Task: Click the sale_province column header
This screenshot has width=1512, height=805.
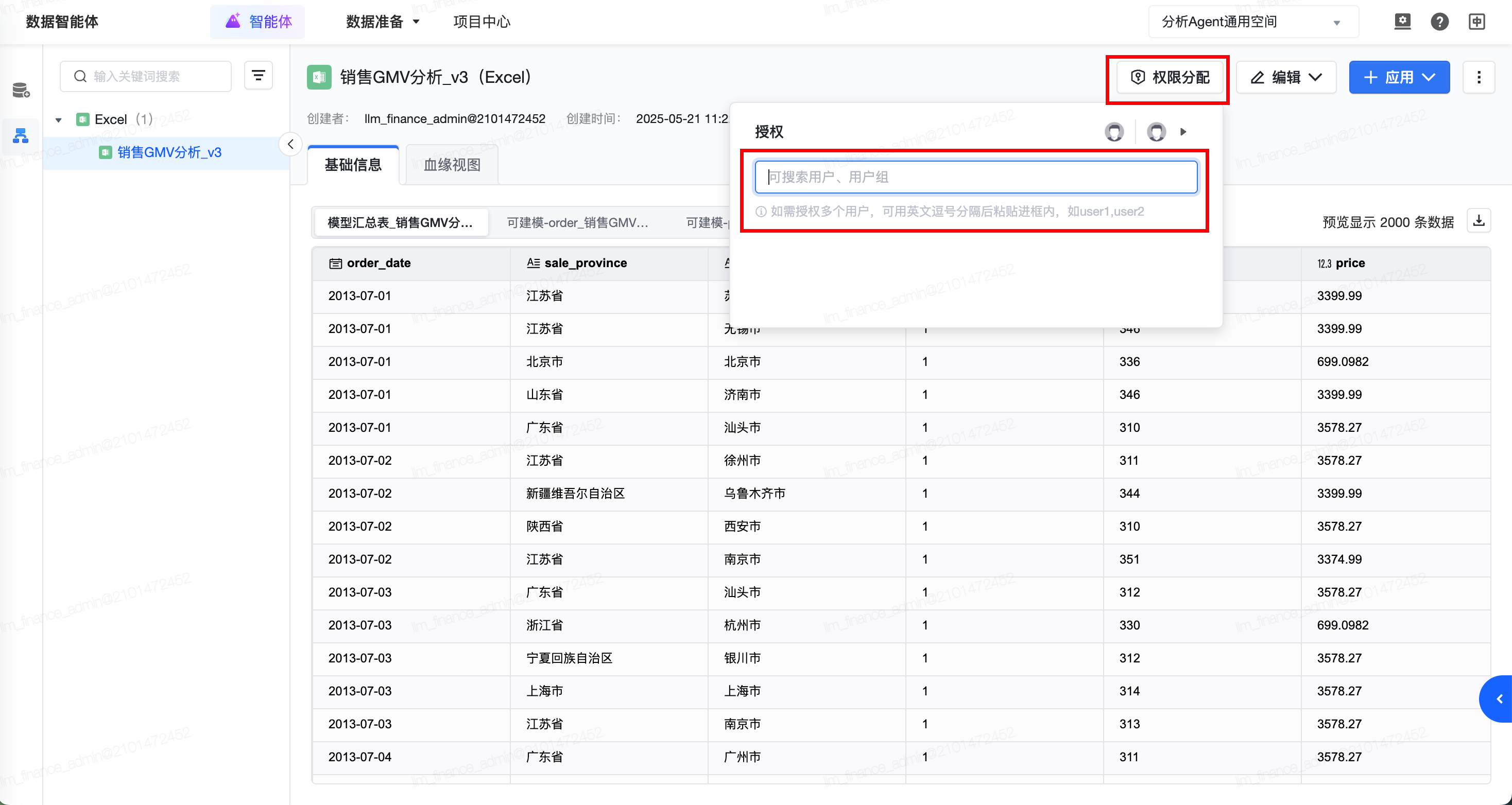Action: coord(609,263)
